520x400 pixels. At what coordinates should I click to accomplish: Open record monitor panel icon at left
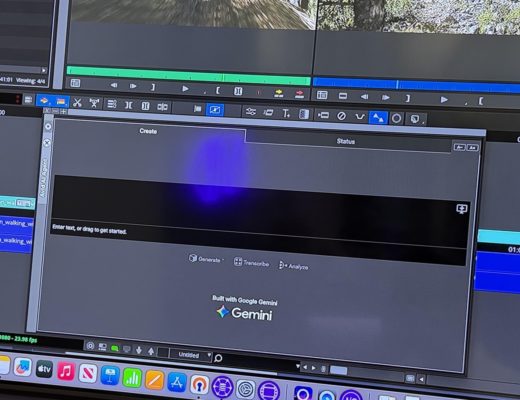[322, 95]
